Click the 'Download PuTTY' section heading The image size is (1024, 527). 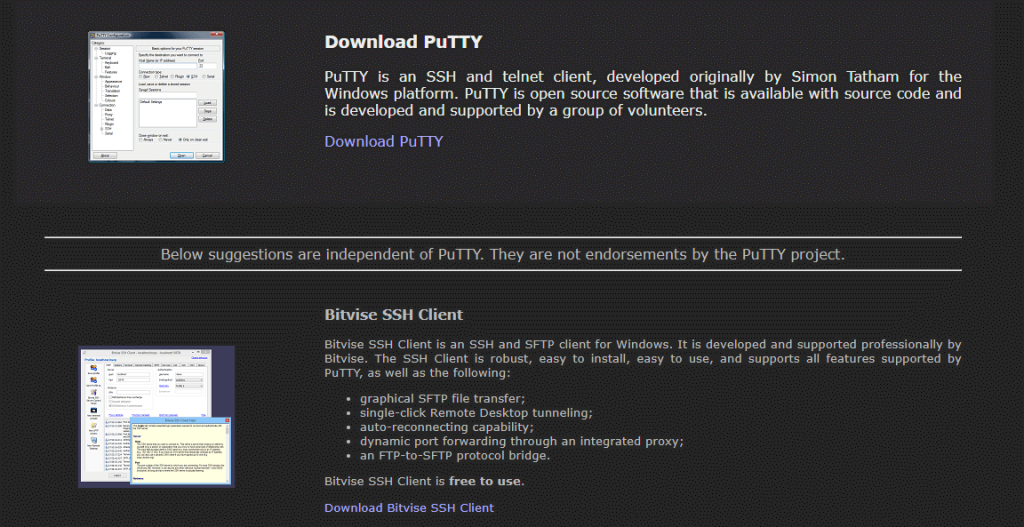pos(403,42)
